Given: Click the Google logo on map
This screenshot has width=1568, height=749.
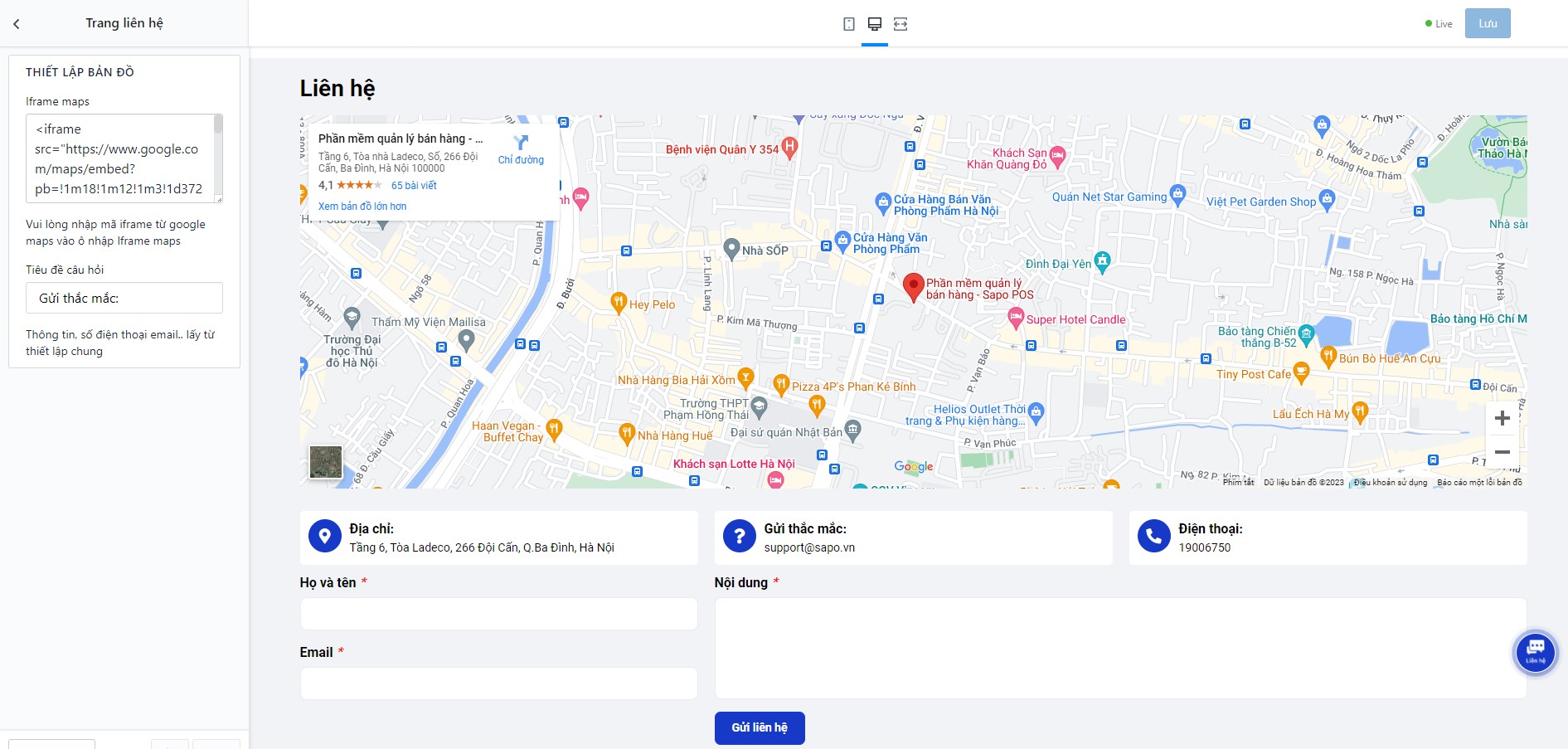Looking at the screenshot, I should click(913, 467).
